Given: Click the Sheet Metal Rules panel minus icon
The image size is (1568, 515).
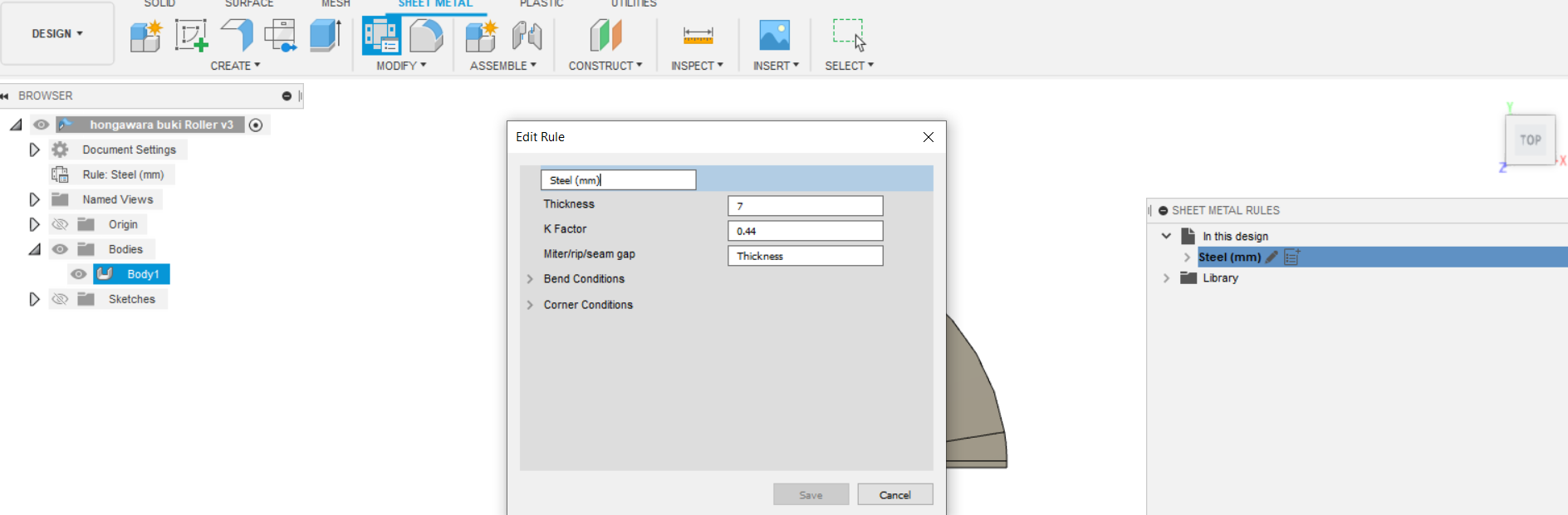Looking at the screenshot, I should (x=1163, y=211).
